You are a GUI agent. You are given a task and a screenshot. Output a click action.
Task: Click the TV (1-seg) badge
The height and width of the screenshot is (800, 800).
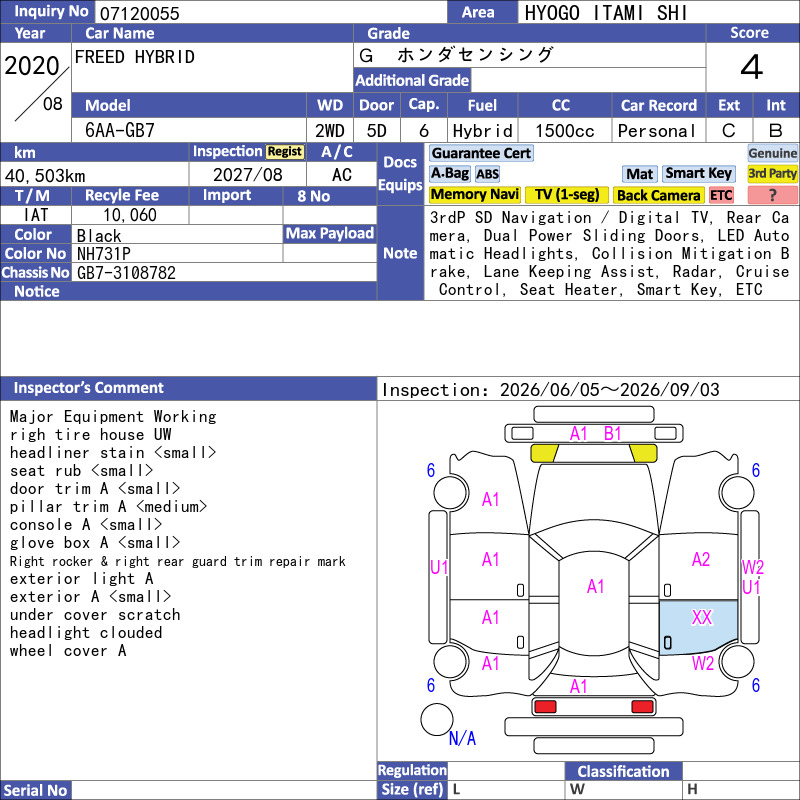(566, 194)
